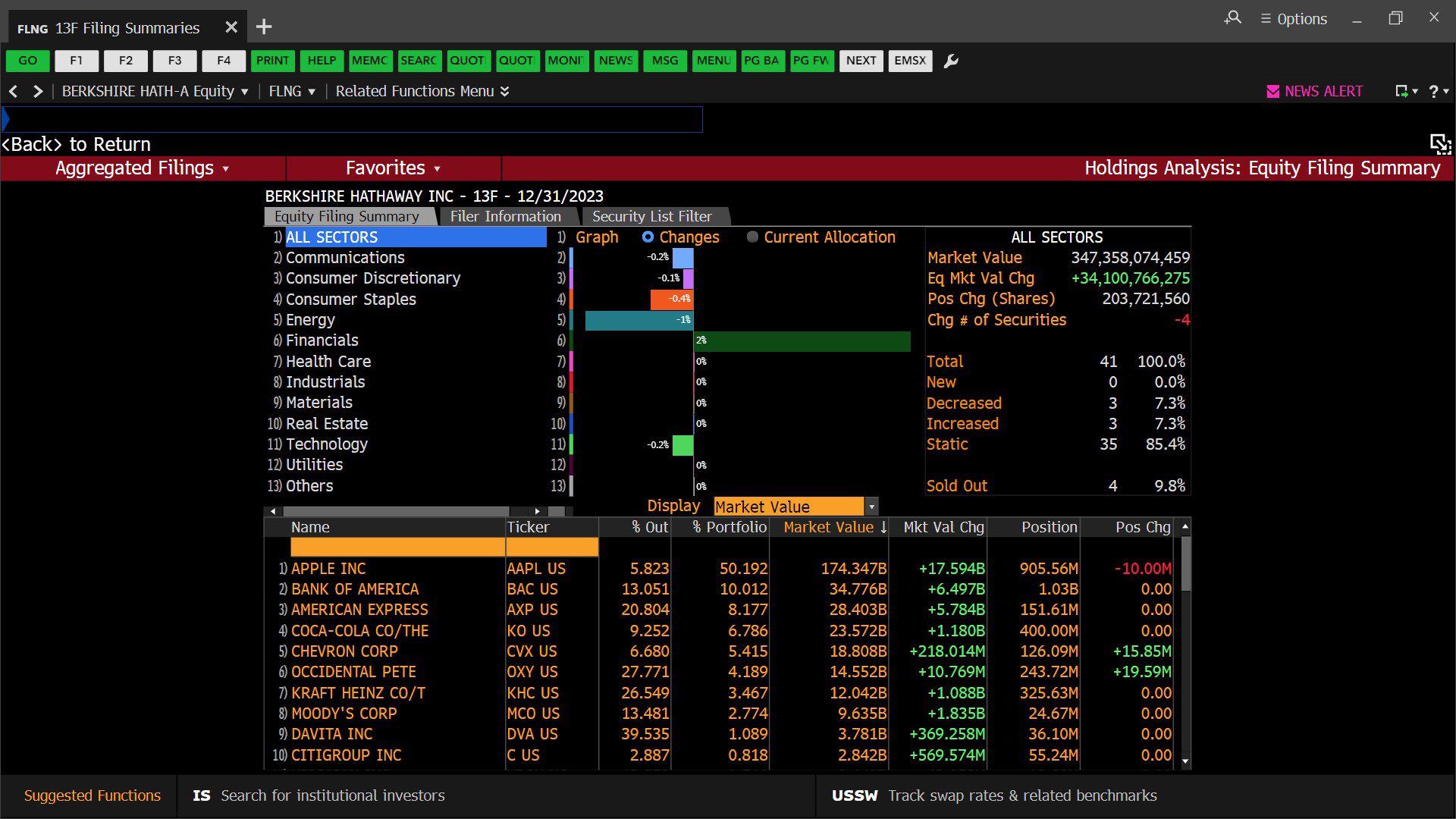Click the F1 key button
Screen dimensions: 1456x819
tap(77, 61)
